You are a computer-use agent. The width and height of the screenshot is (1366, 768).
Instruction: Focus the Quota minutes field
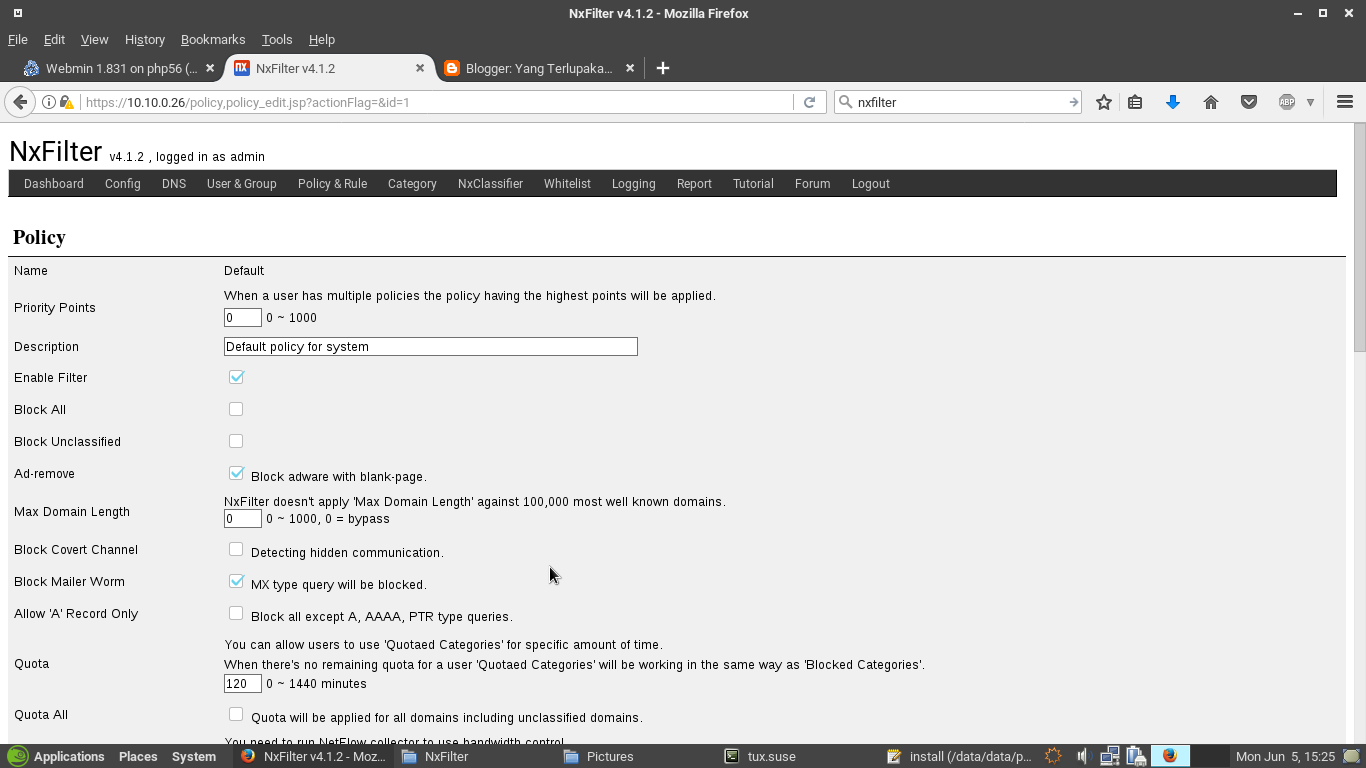click(243, 684)
